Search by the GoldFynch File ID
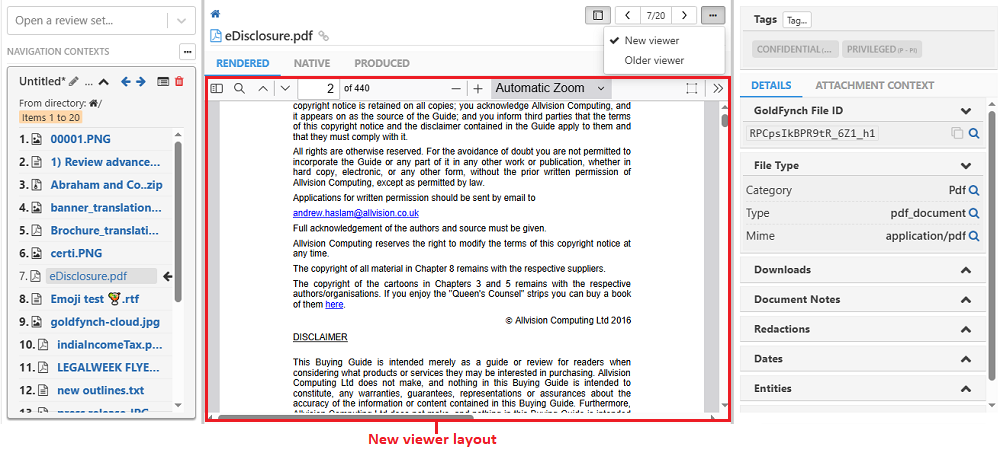 [x=974, y=133]
